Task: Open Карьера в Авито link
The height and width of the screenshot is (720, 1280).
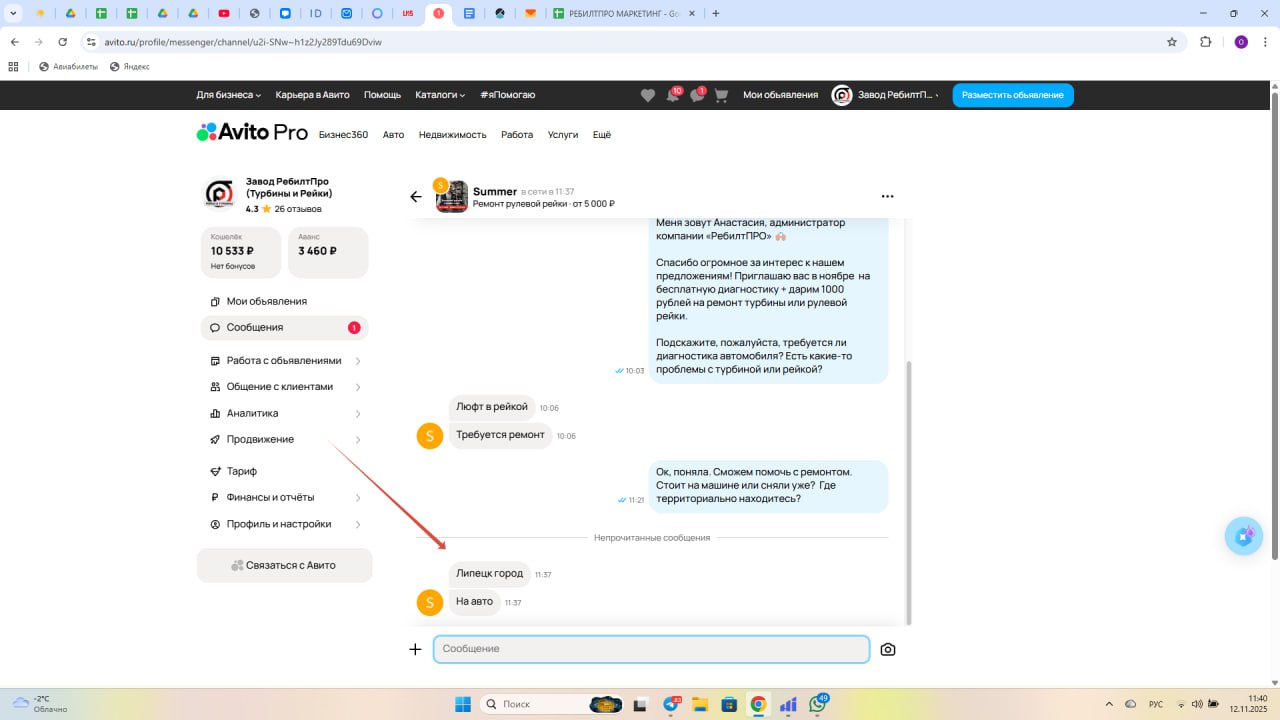Action: coord(313,95)
